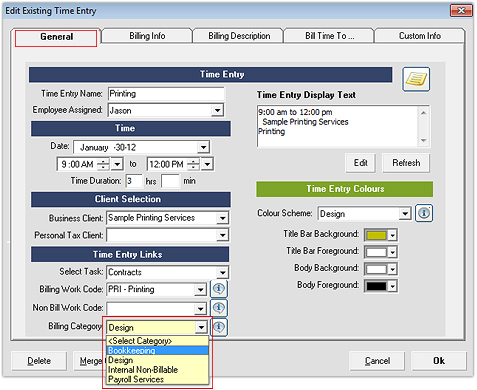
Task: Click the start time 9:00 AM spinner
Action: coord(103,164)
